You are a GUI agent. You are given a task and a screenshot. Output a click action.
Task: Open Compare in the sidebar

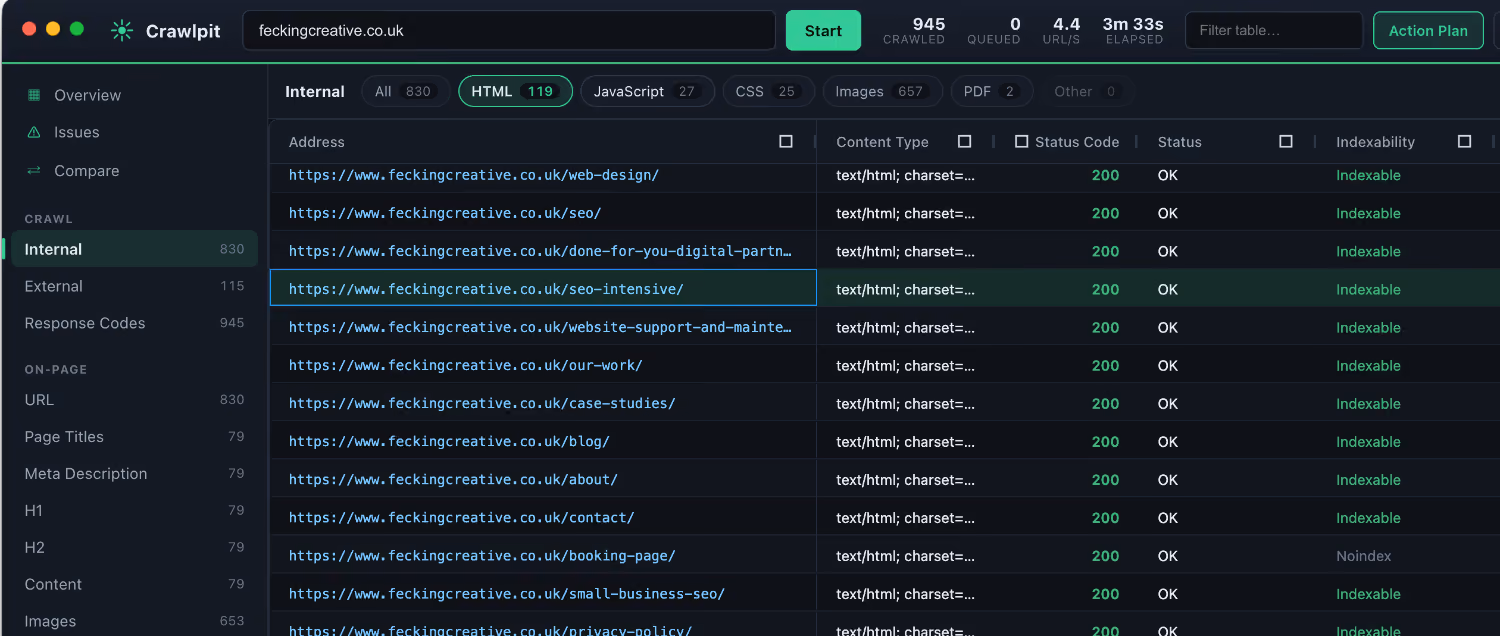pos(135,171)
